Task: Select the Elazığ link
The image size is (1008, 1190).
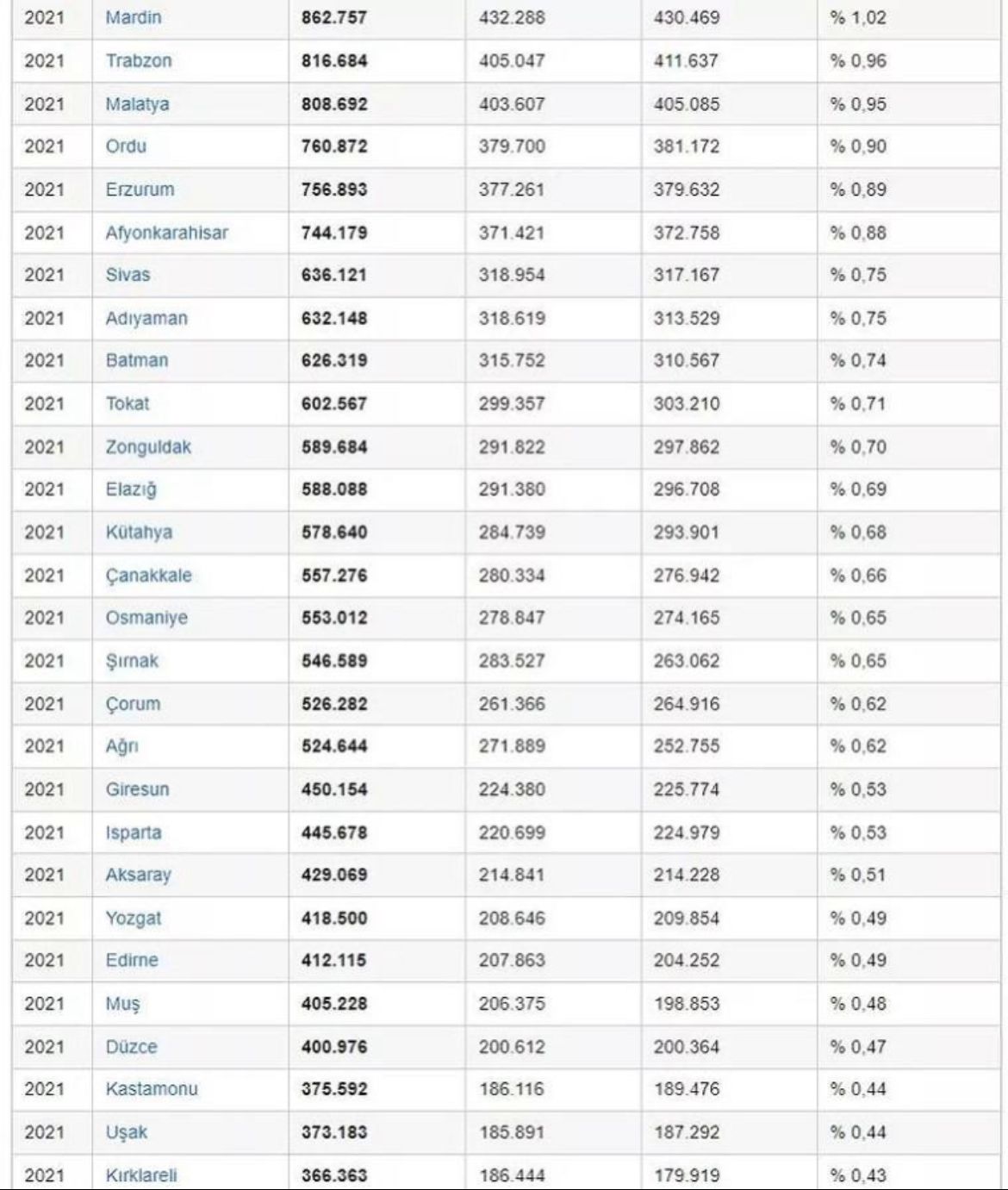Action: click(131, 489)
